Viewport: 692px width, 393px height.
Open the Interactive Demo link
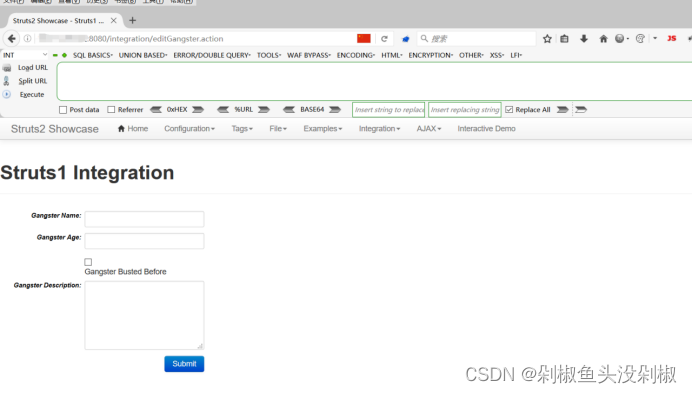click(x=486, y=128)
